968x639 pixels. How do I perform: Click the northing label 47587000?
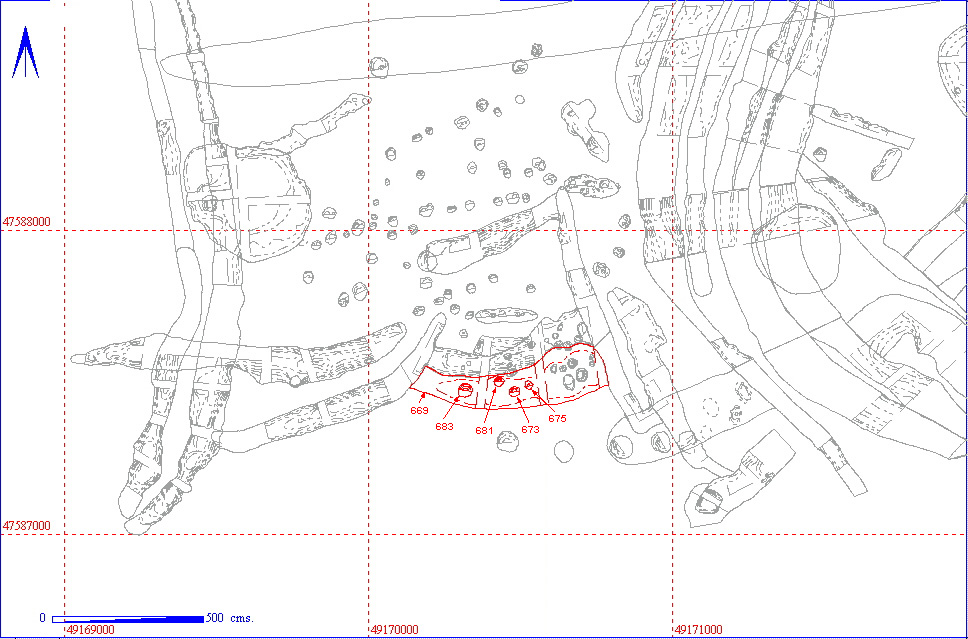pos(27,525)
